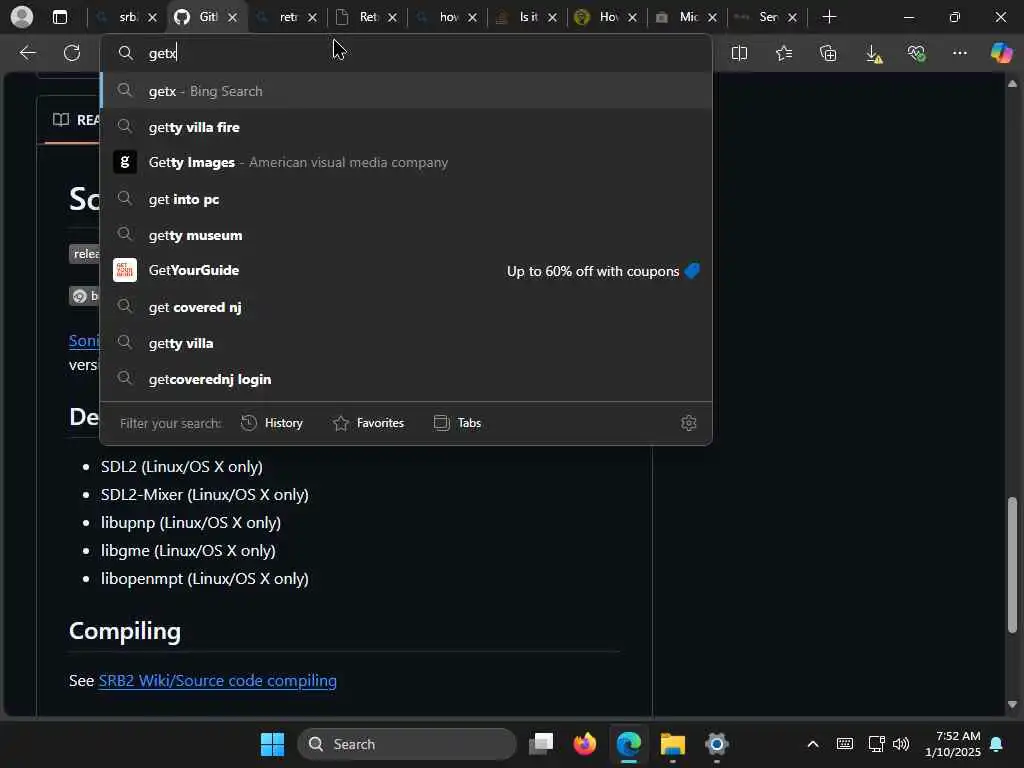Viewport: 1024px width, 768px height.
Task: Filter suggestions by History
Action: pos(272,423)
